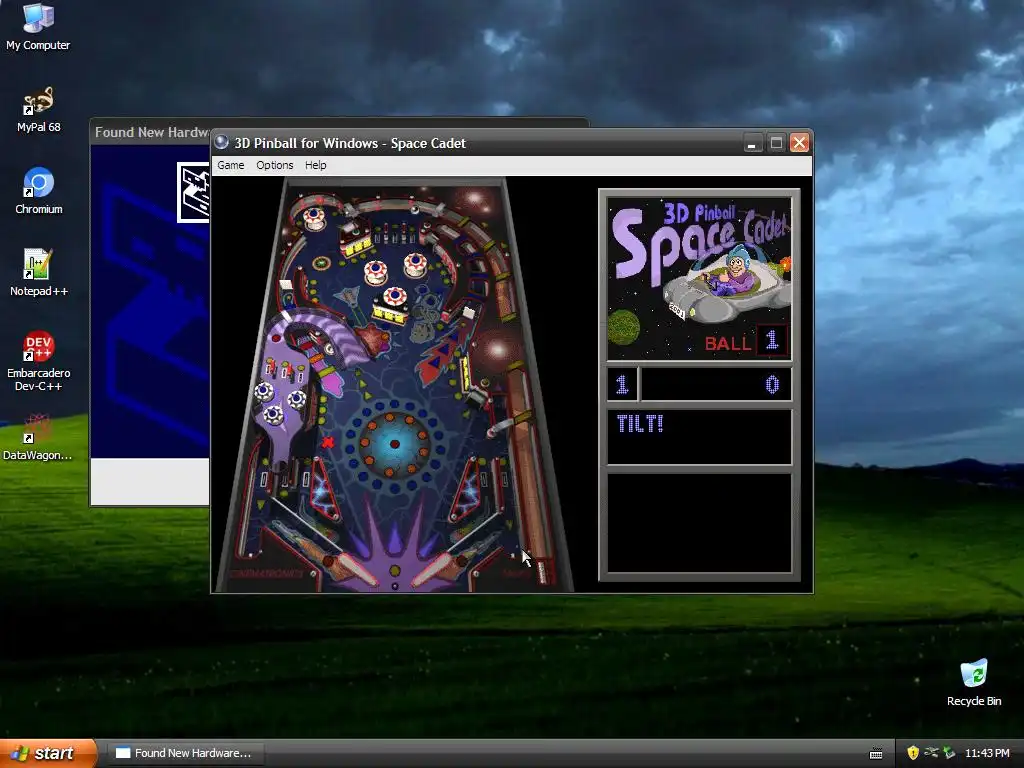
Task: Click the security shield tray icon
Action: tap(913, 753)
